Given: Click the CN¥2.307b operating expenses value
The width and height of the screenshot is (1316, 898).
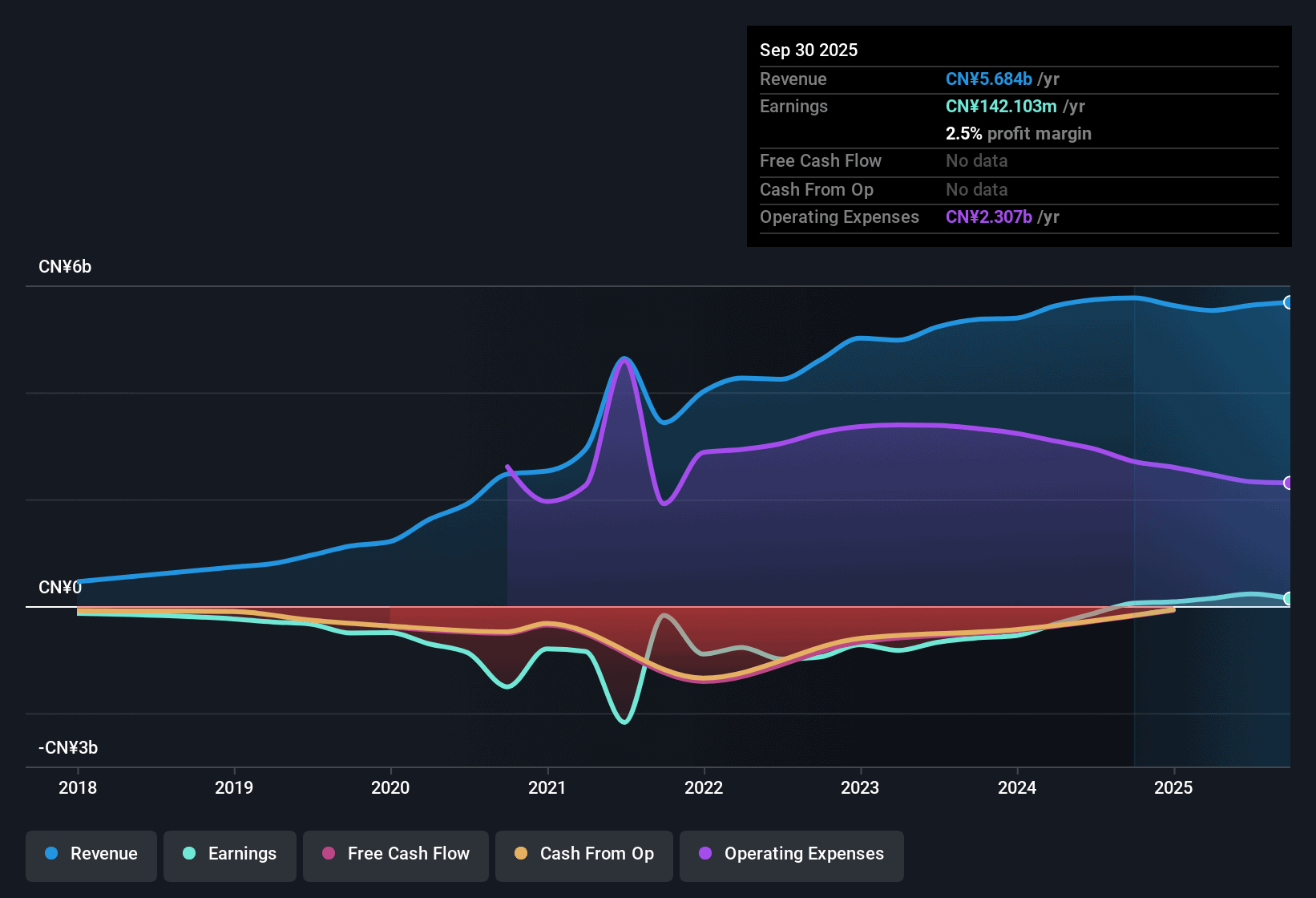Looking at the screenshot, I should [988, 217].
